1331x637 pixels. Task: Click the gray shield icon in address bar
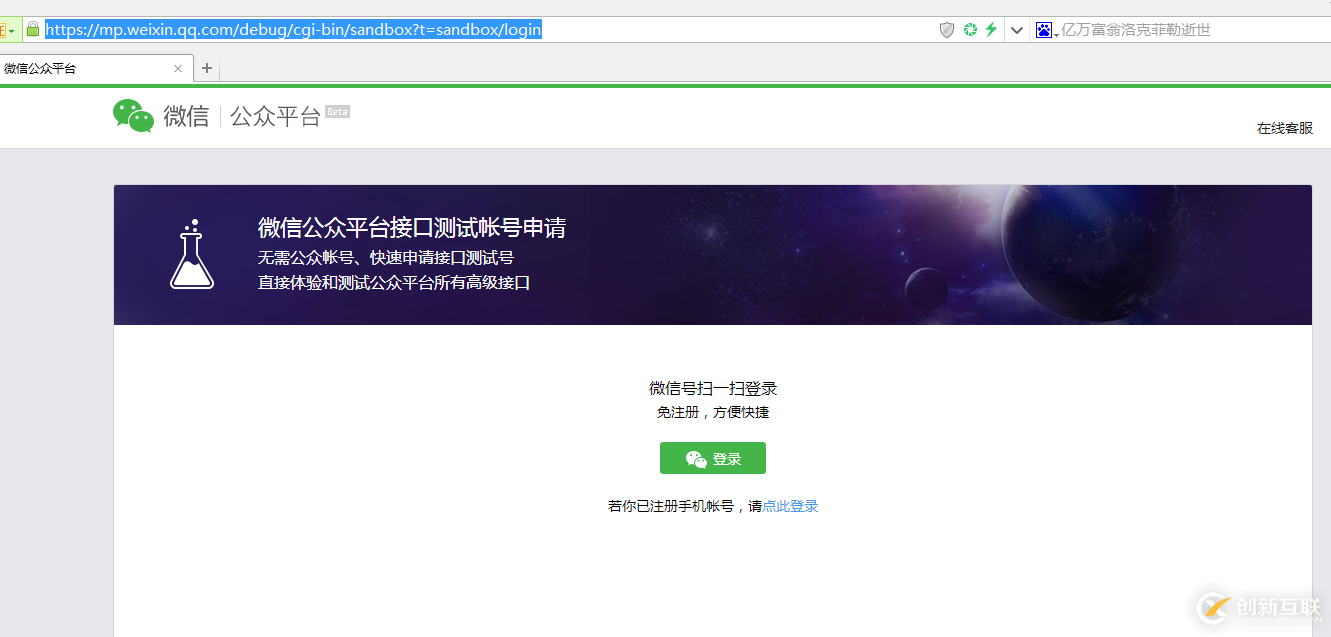[947, 30]
